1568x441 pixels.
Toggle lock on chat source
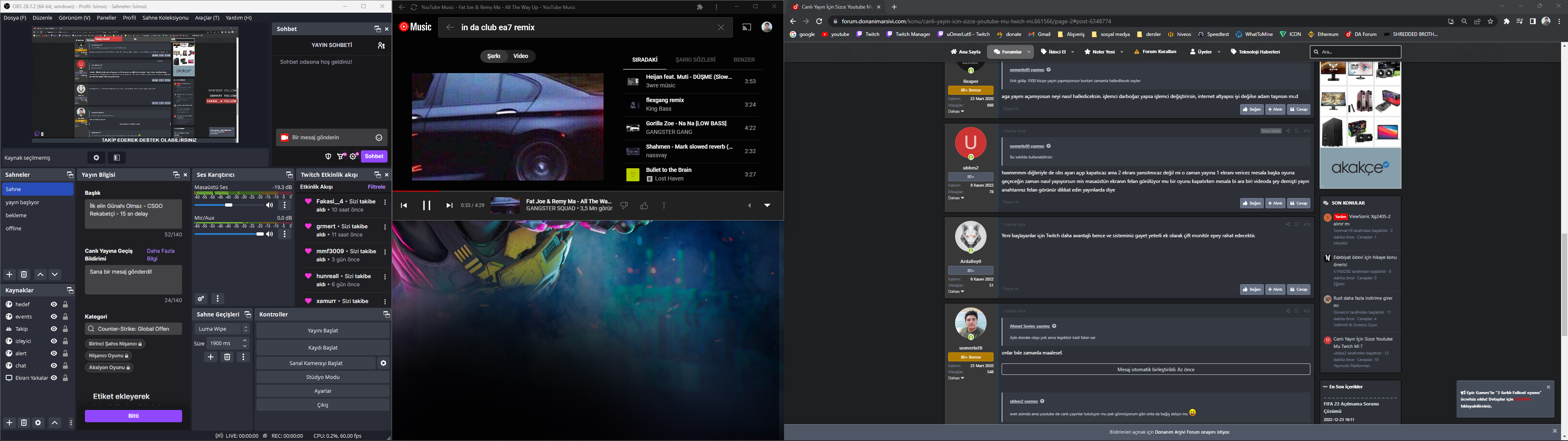pyautogui.click(x=66, y=365)
